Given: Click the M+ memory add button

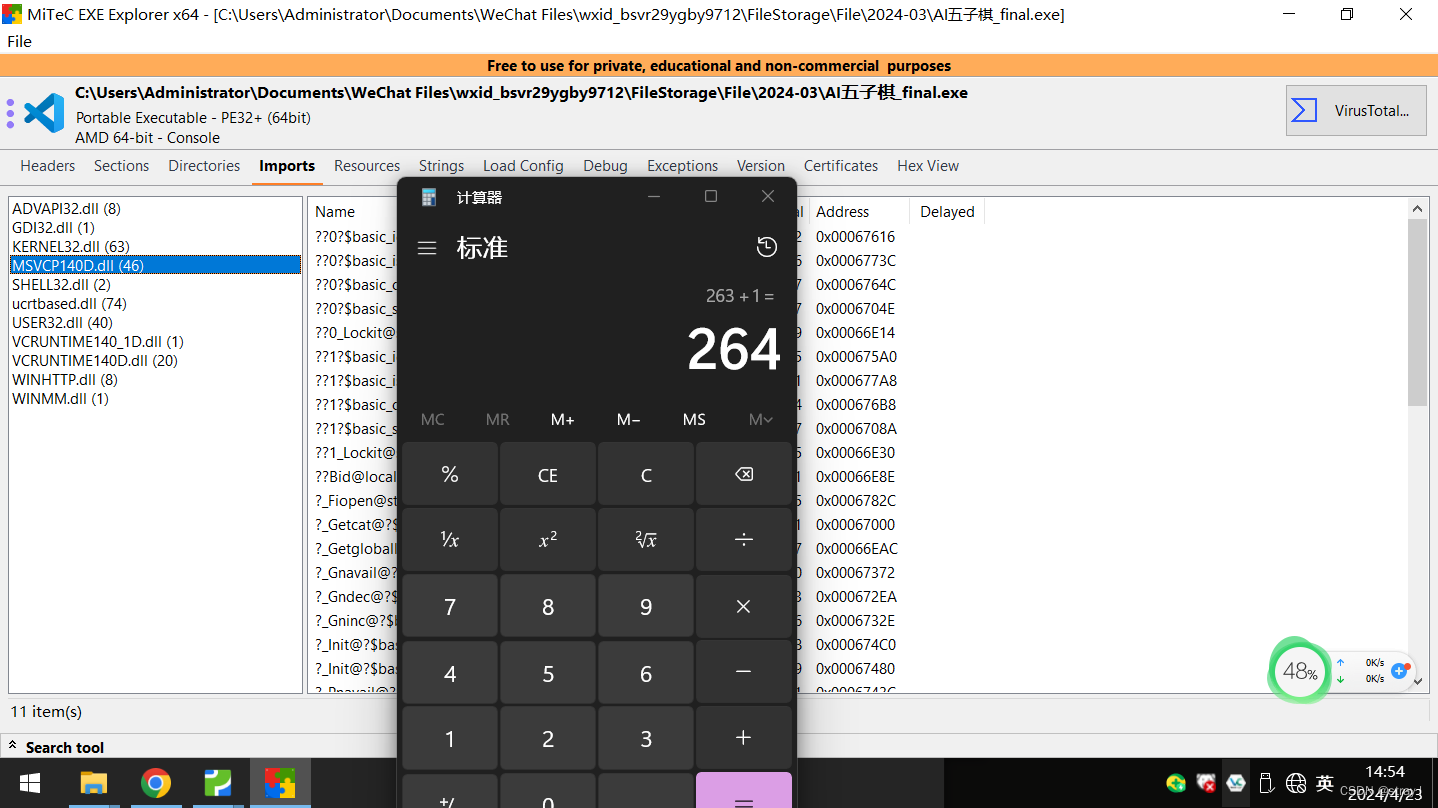Looking at the screenshot, I should [x=563, y=419].
